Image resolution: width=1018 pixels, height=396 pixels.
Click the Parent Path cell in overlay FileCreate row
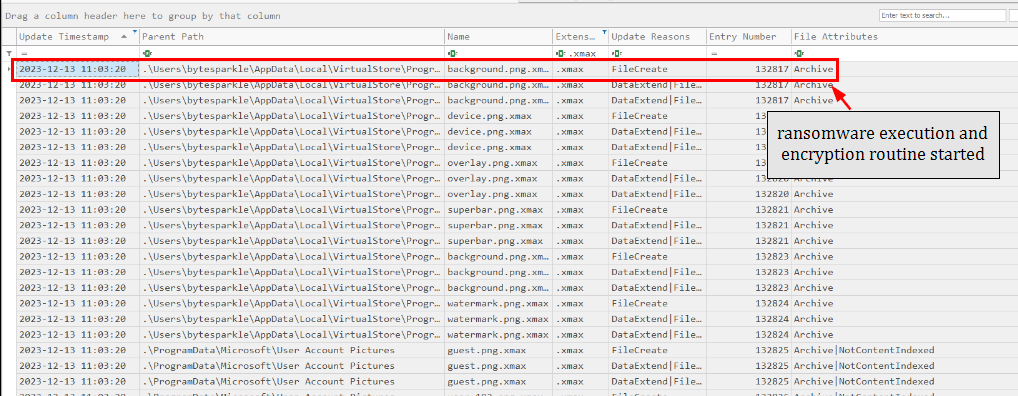point(292,163)
